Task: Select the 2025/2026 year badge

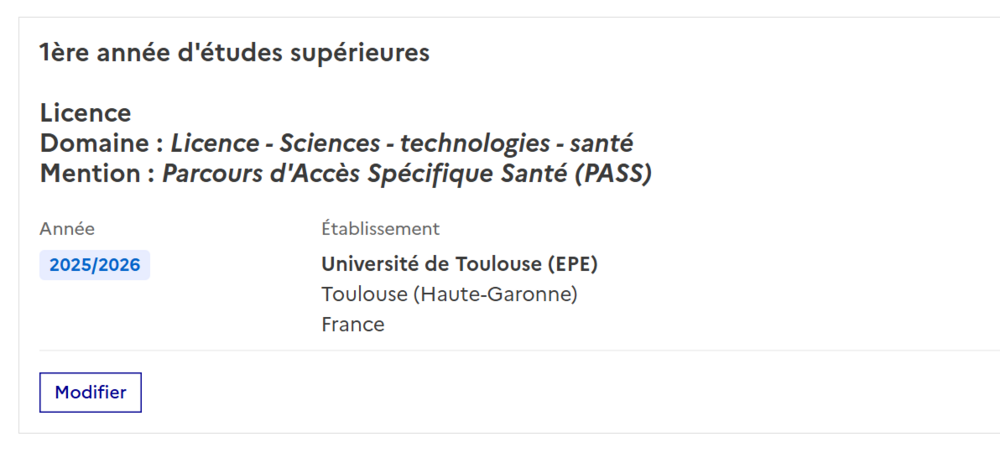Action: coord(95,265)
